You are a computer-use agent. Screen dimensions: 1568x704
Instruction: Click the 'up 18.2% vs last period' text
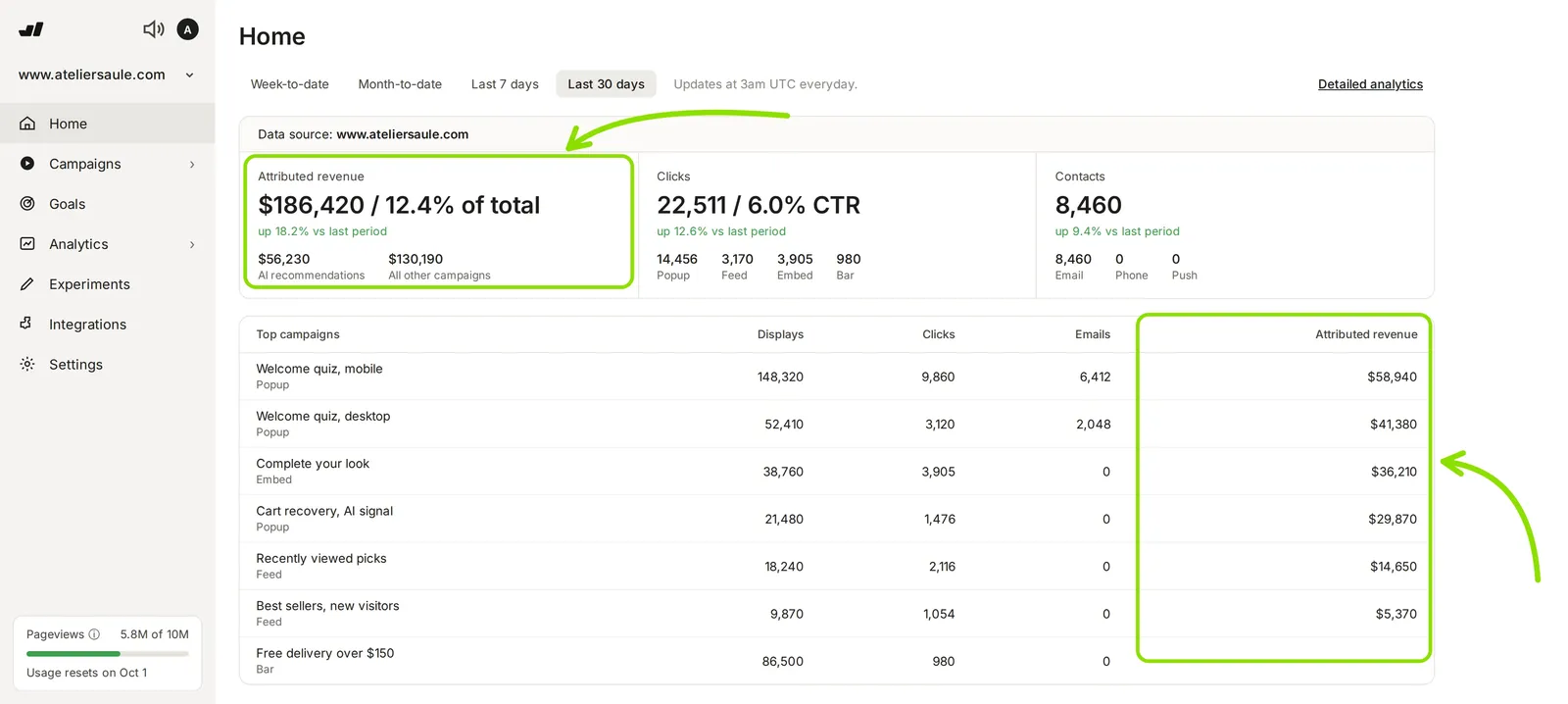(x=322, y=231)
